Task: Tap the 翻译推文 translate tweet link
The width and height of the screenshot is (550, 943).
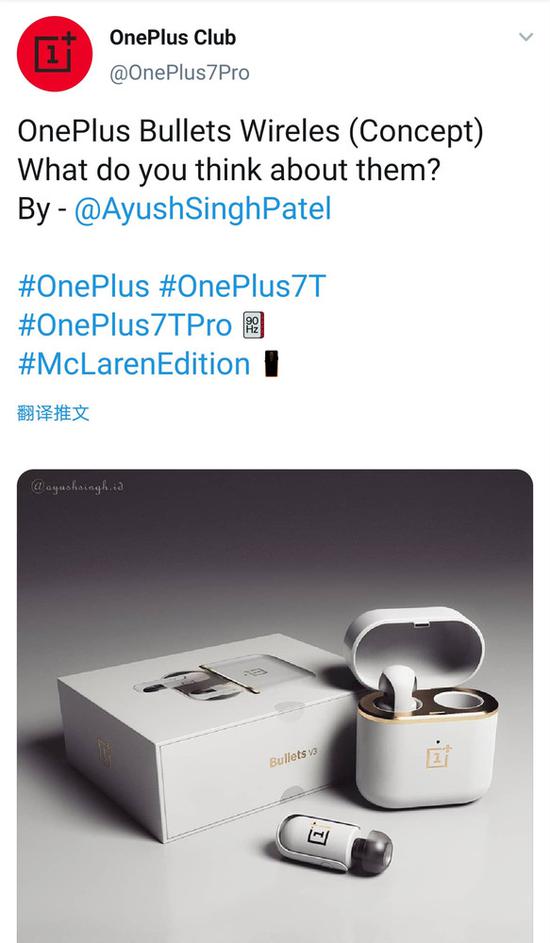Action: point(53,413)
